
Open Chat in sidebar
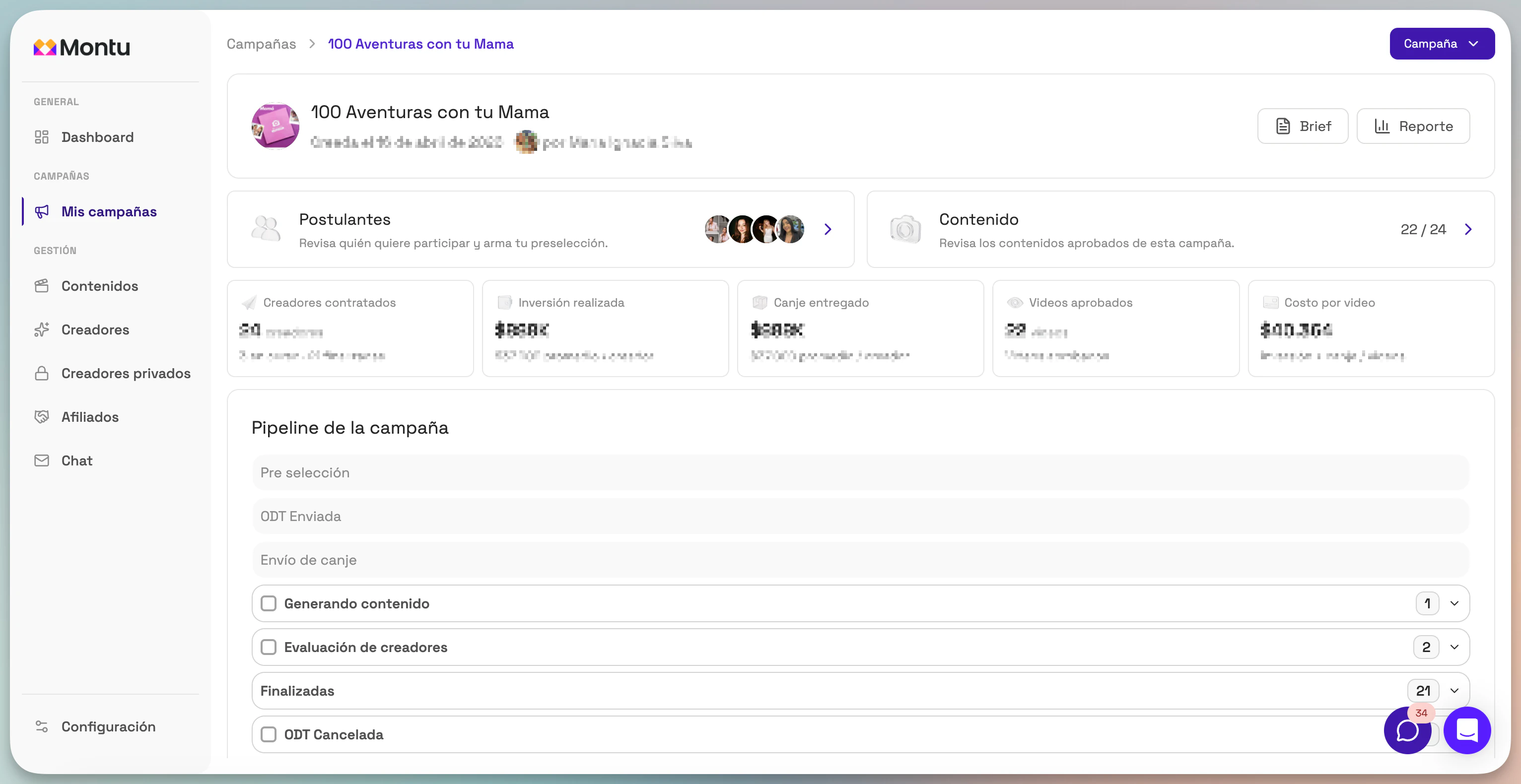coord(77,460)
